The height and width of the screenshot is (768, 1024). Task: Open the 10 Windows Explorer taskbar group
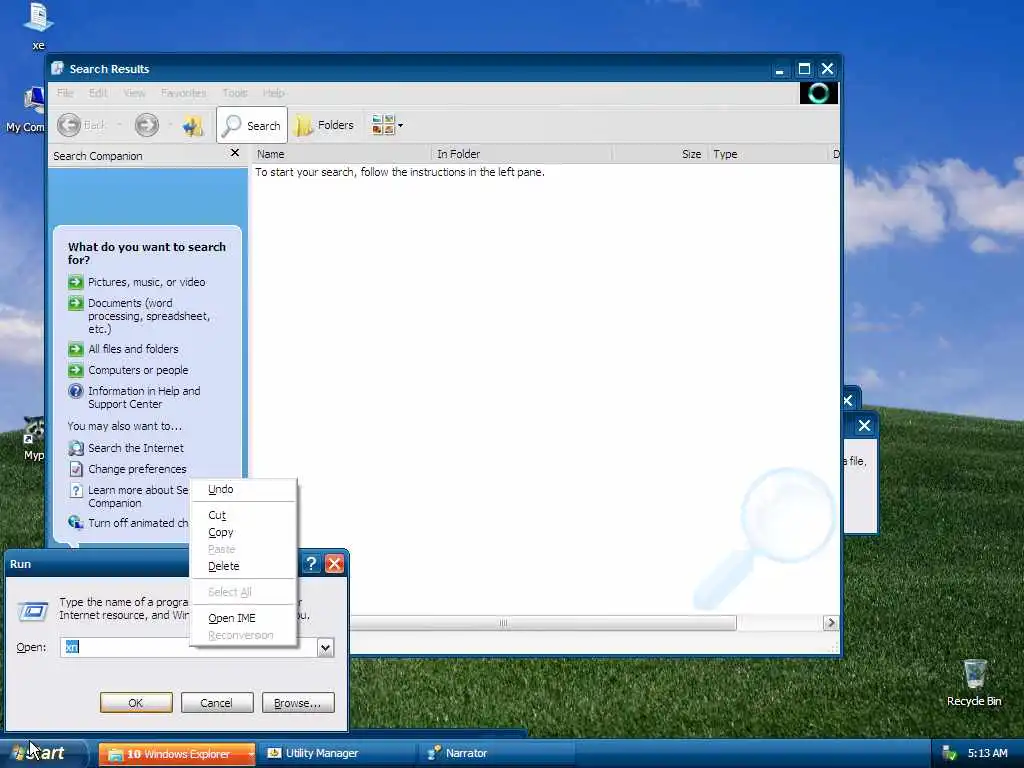177,754
